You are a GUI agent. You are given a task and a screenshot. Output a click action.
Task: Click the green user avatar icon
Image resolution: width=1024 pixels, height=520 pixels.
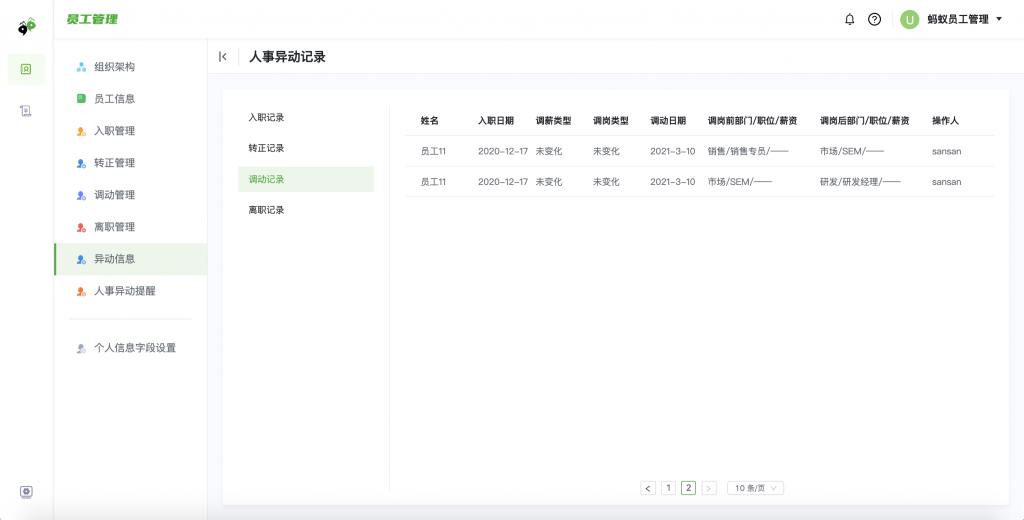tap(909, 19)
